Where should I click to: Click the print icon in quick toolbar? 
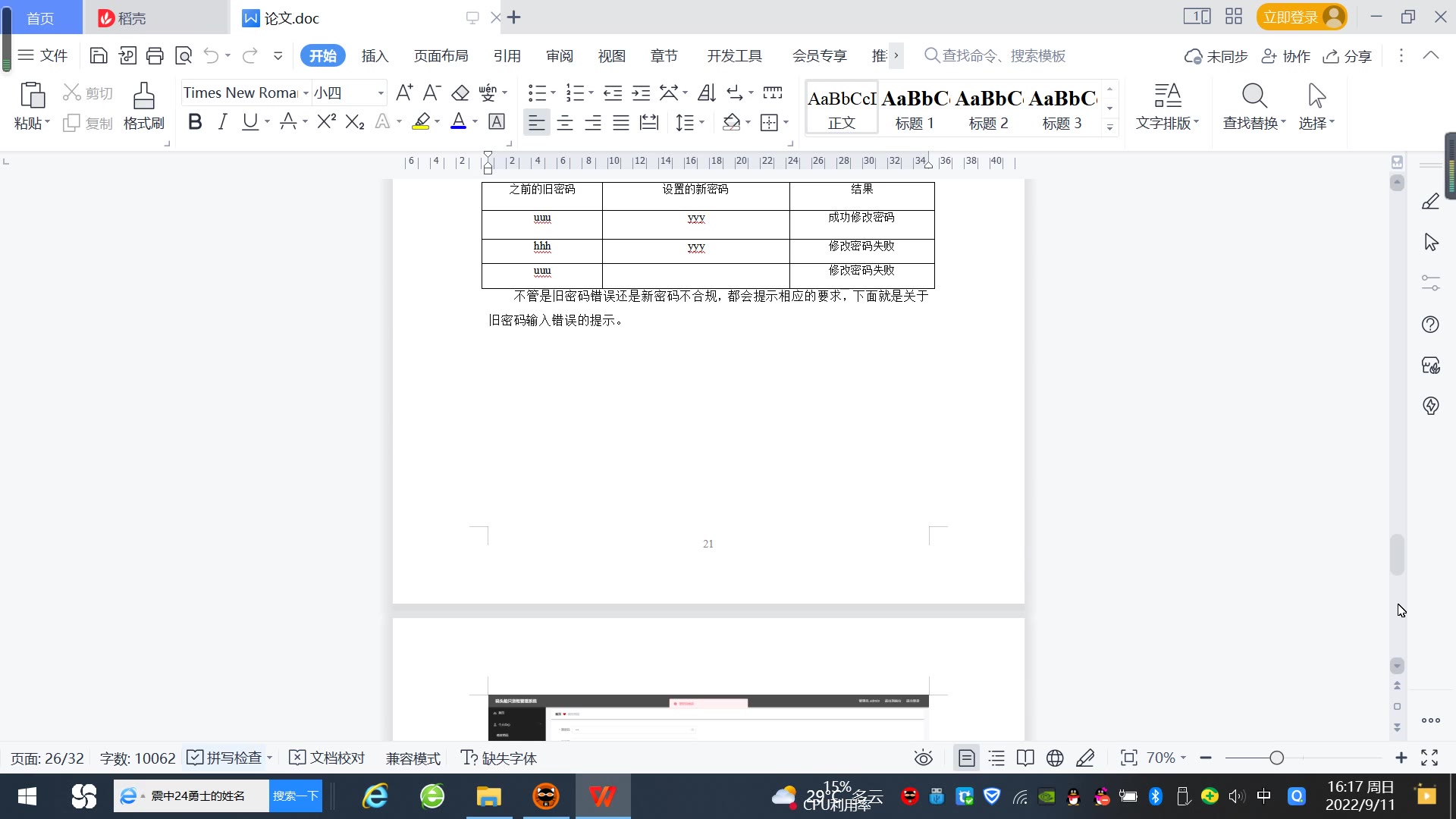155,55
